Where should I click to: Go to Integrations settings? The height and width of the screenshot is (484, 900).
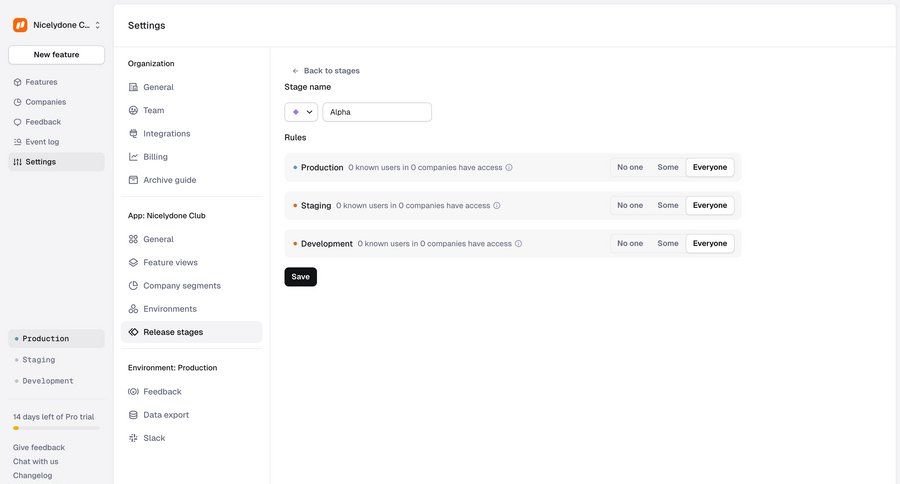192,134
